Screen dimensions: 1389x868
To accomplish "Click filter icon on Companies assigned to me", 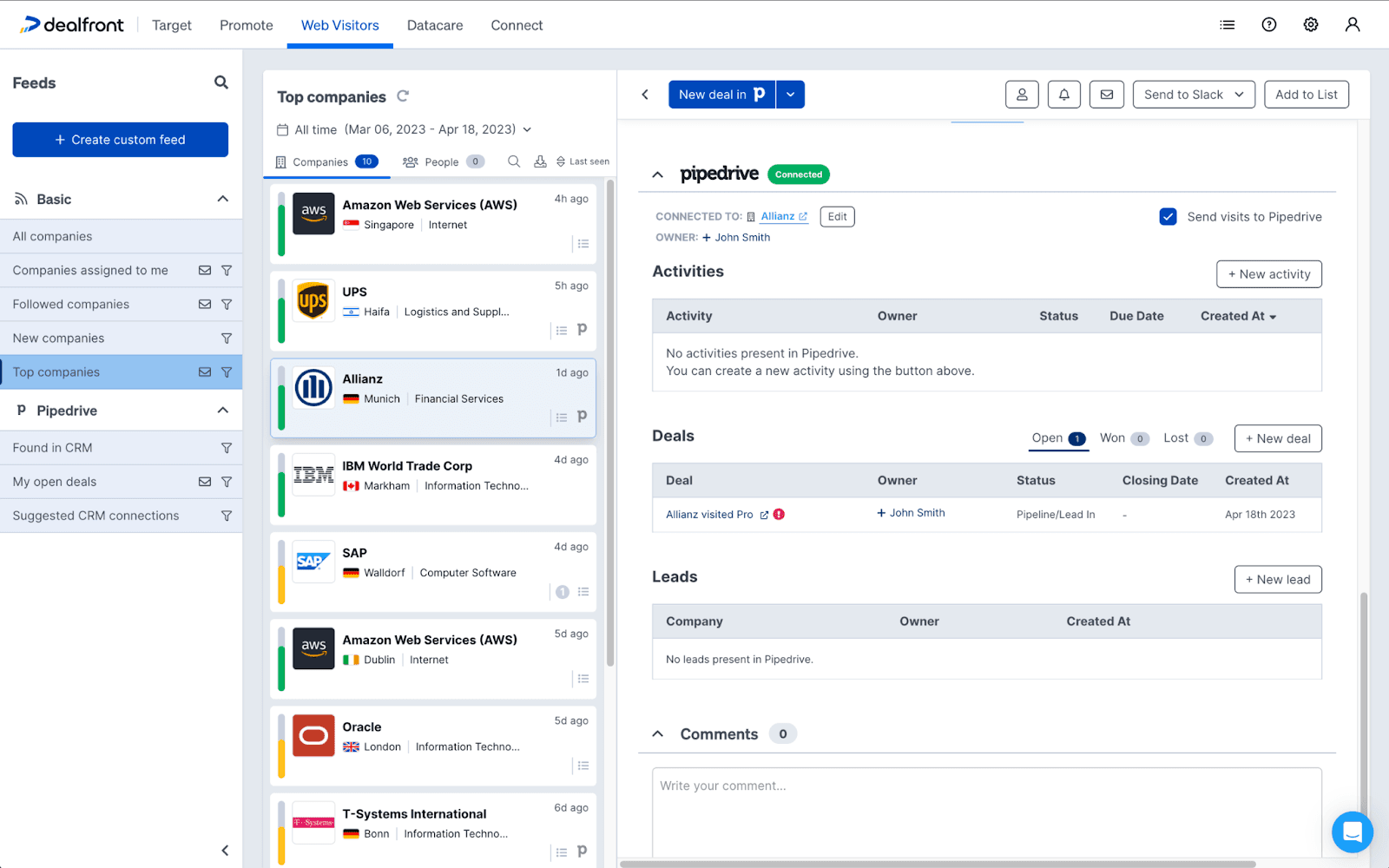I will 227,271.
